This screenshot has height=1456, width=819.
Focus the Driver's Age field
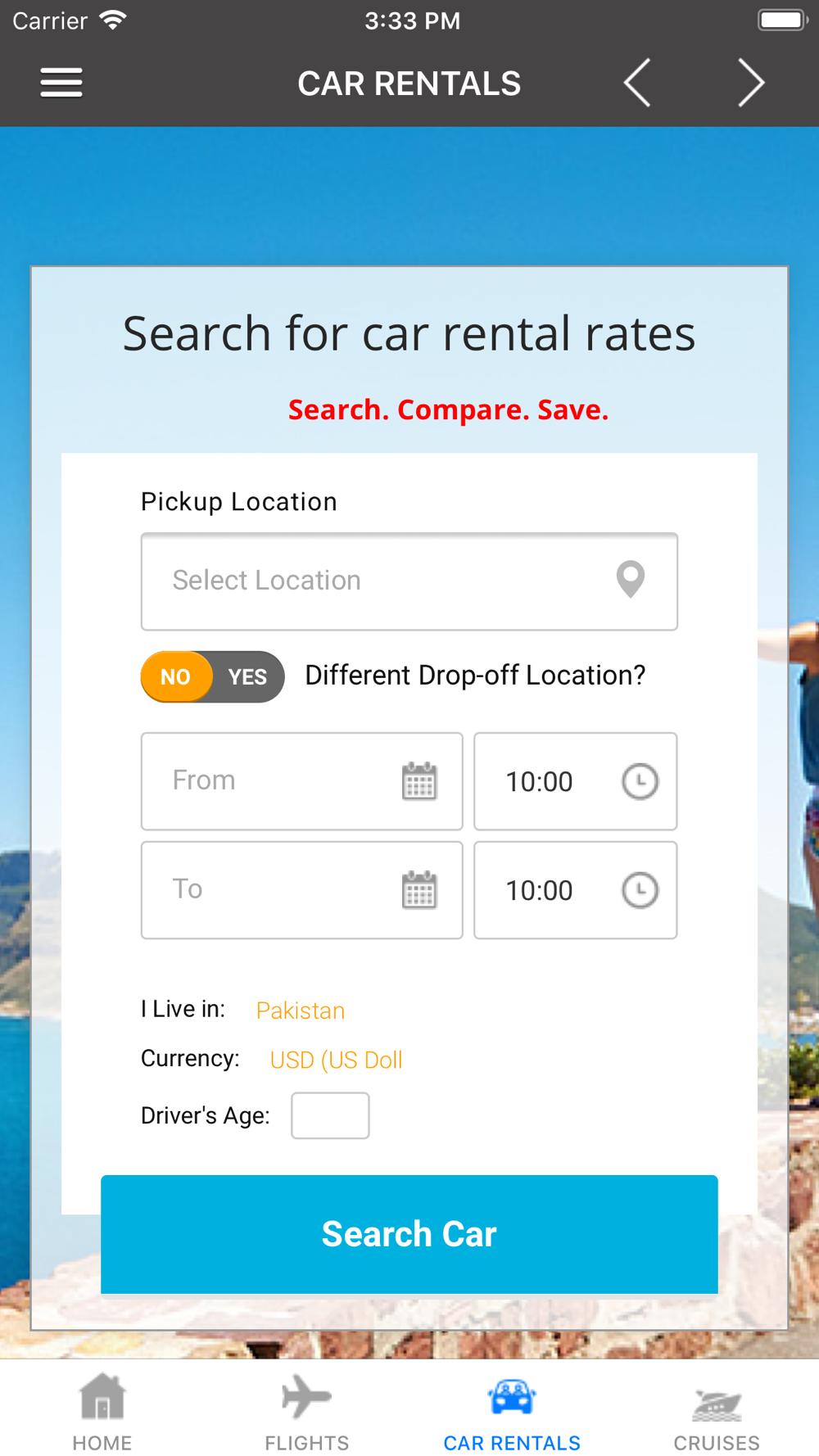pos(330,1115)
